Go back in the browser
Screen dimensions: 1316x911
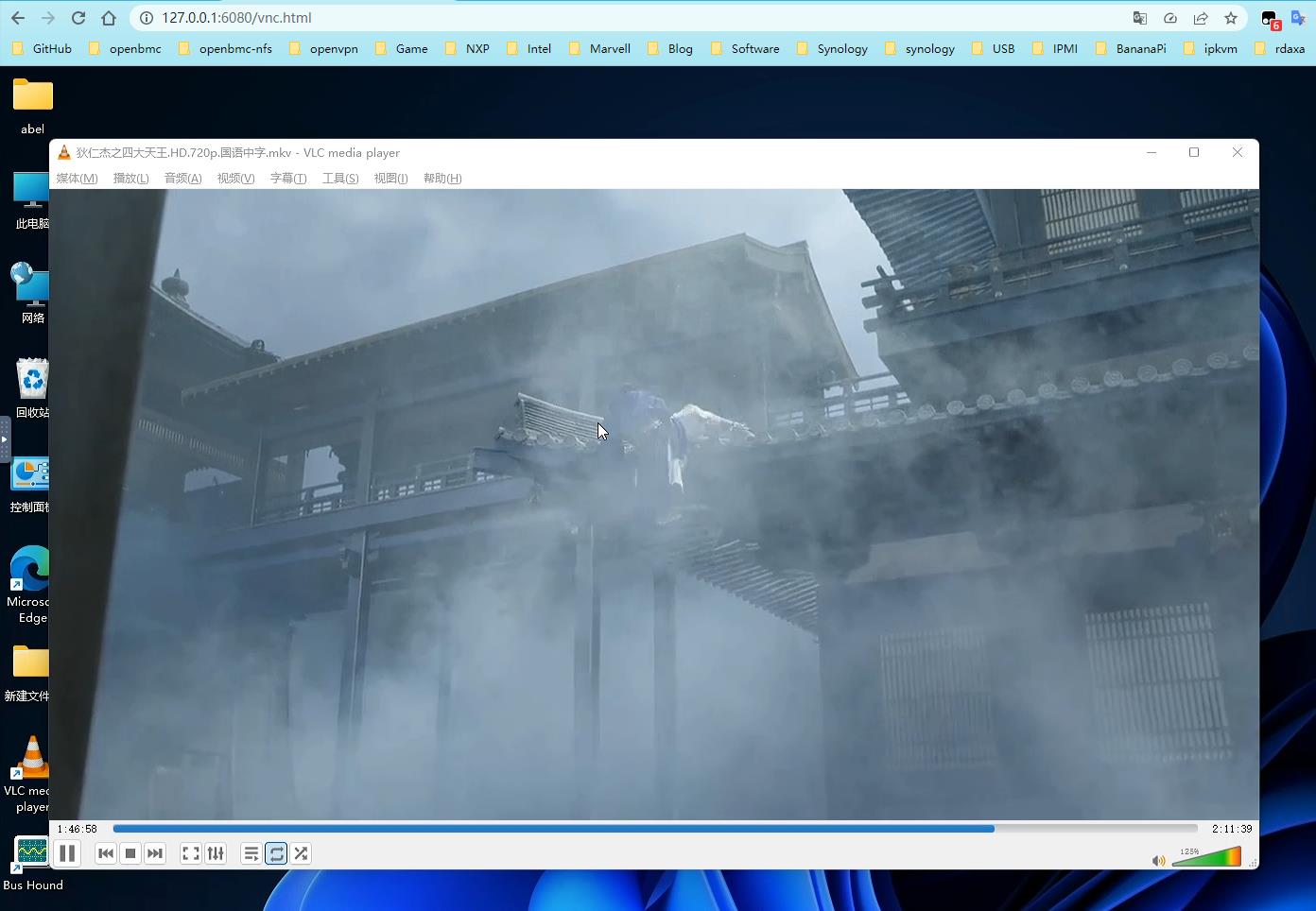[18, 18]
